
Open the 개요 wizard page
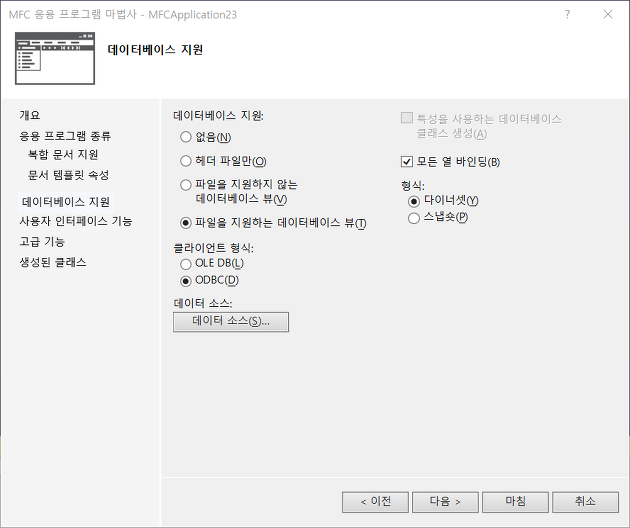[30, 115]
